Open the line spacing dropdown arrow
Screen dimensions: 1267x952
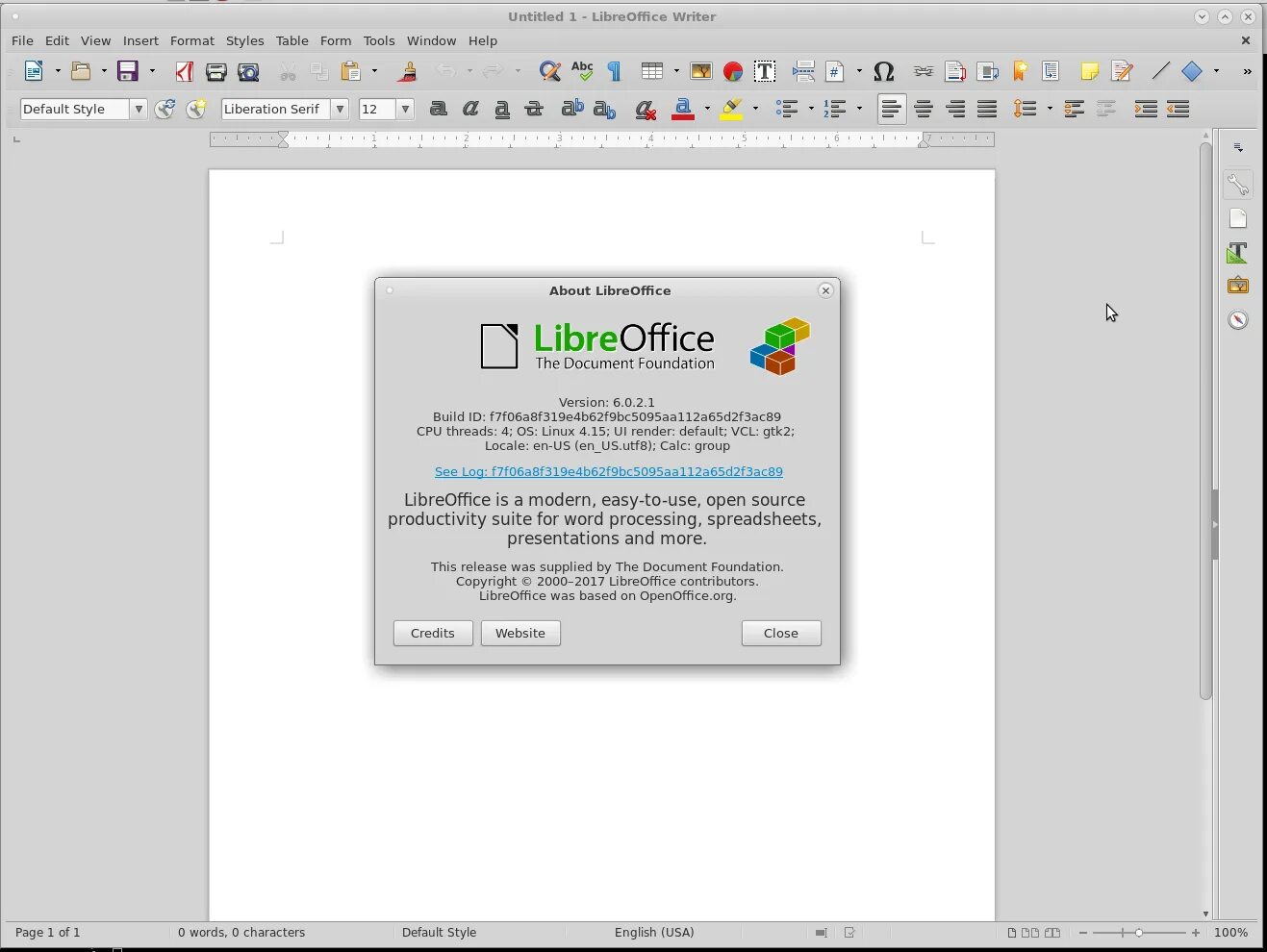click(x=1049, y=110)
